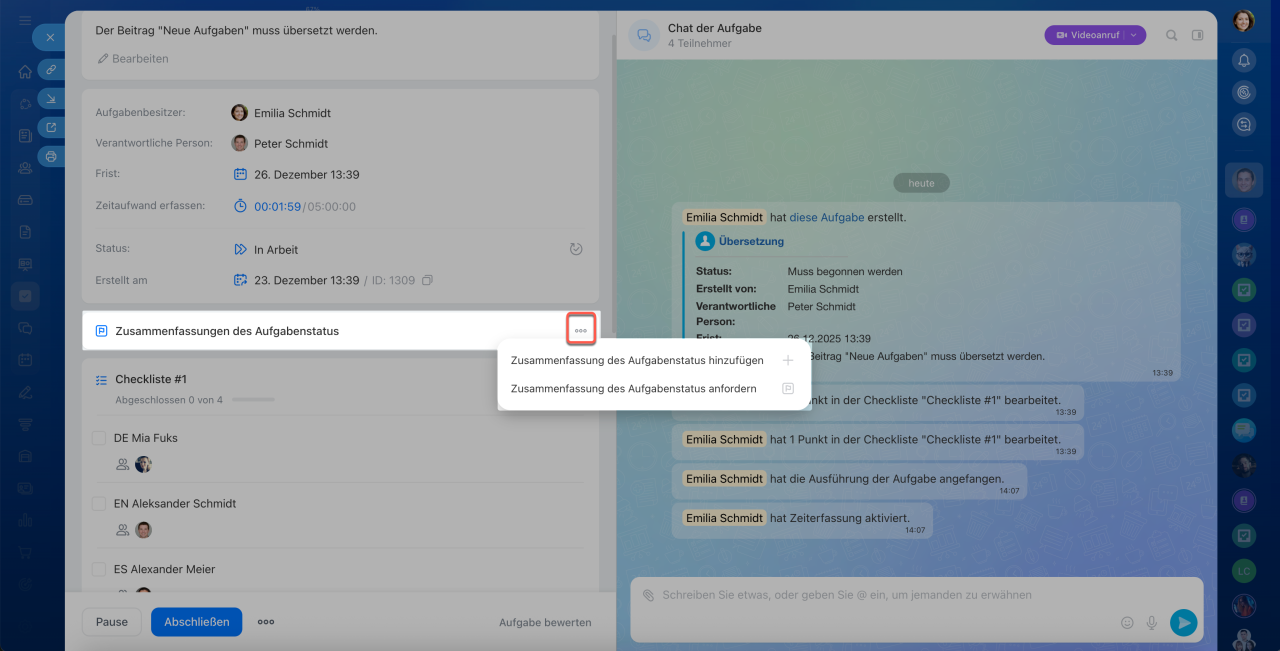Open the notifications bell
Screen dimensions: 1280x651
point(1244,60)
